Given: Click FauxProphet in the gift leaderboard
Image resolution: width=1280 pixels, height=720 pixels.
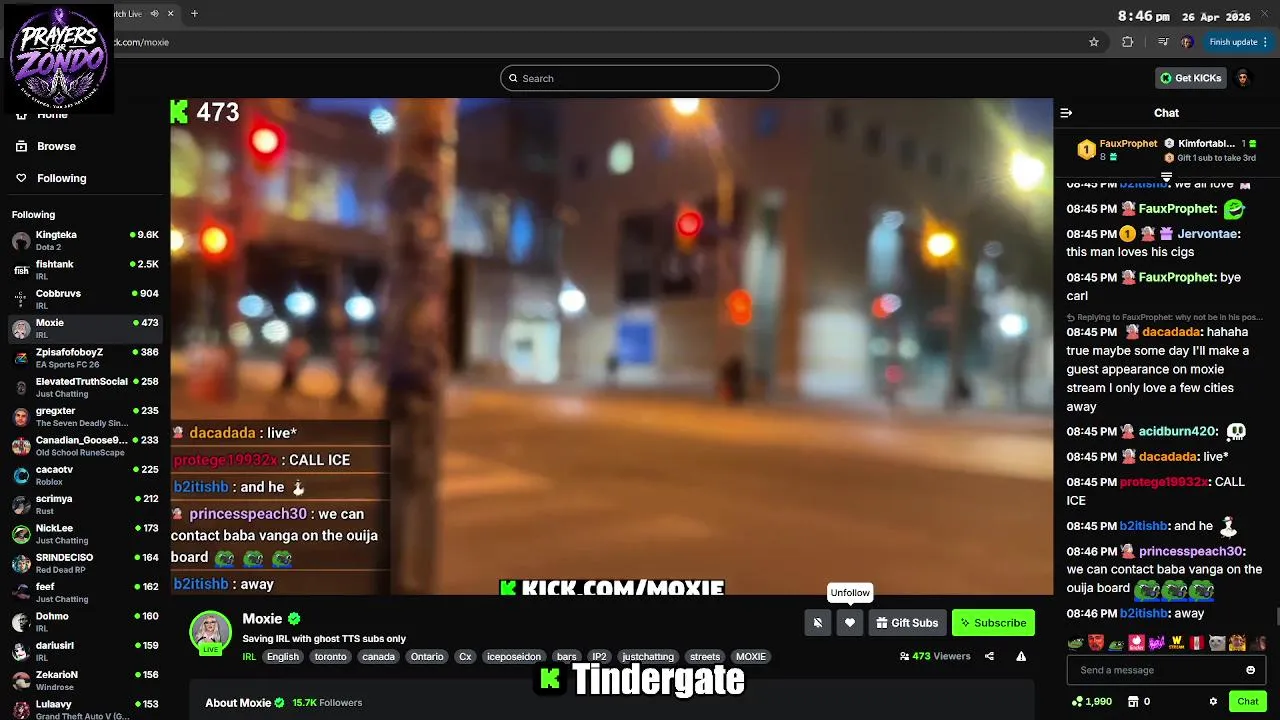Looking at the screenshot, I should click(1128, 144).
